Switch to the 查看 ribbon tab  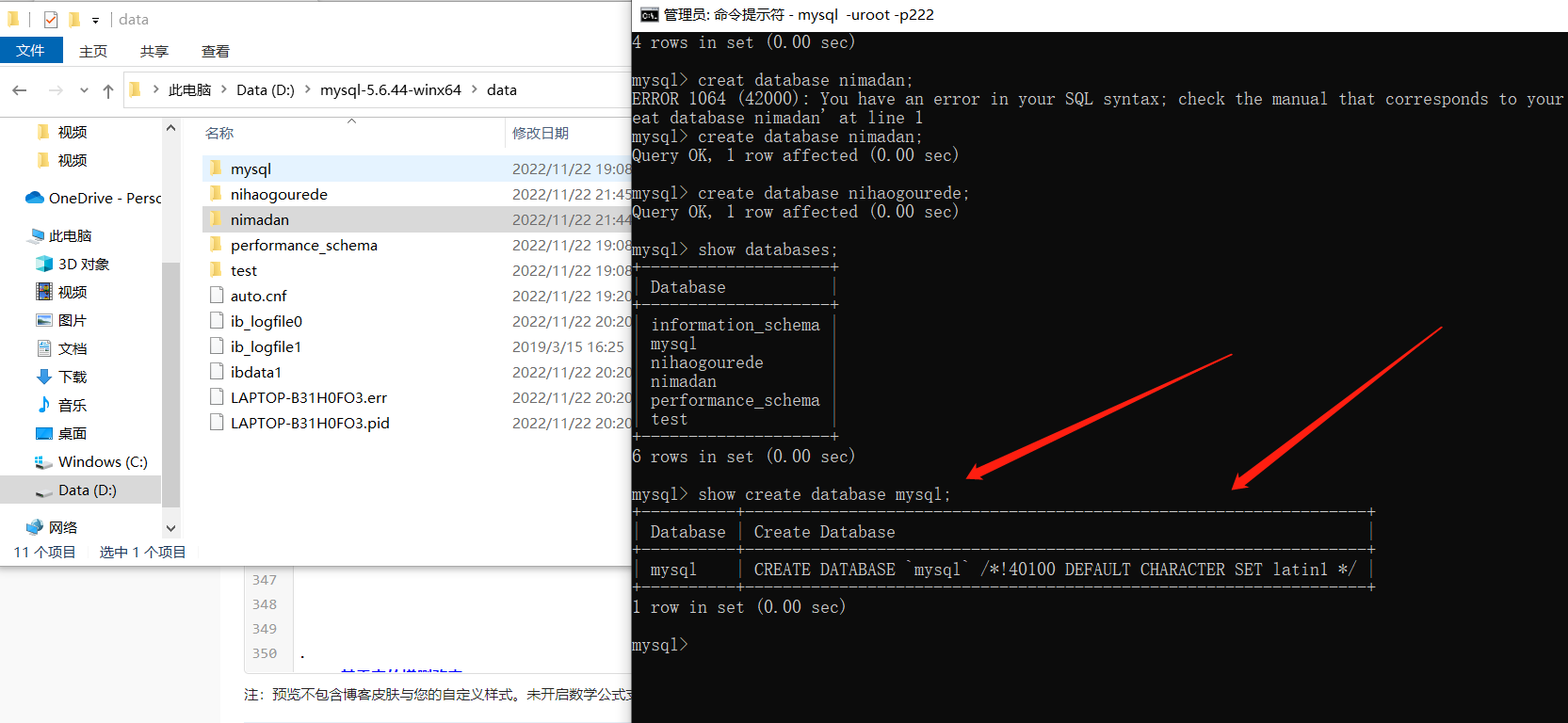tap(216, 51)
